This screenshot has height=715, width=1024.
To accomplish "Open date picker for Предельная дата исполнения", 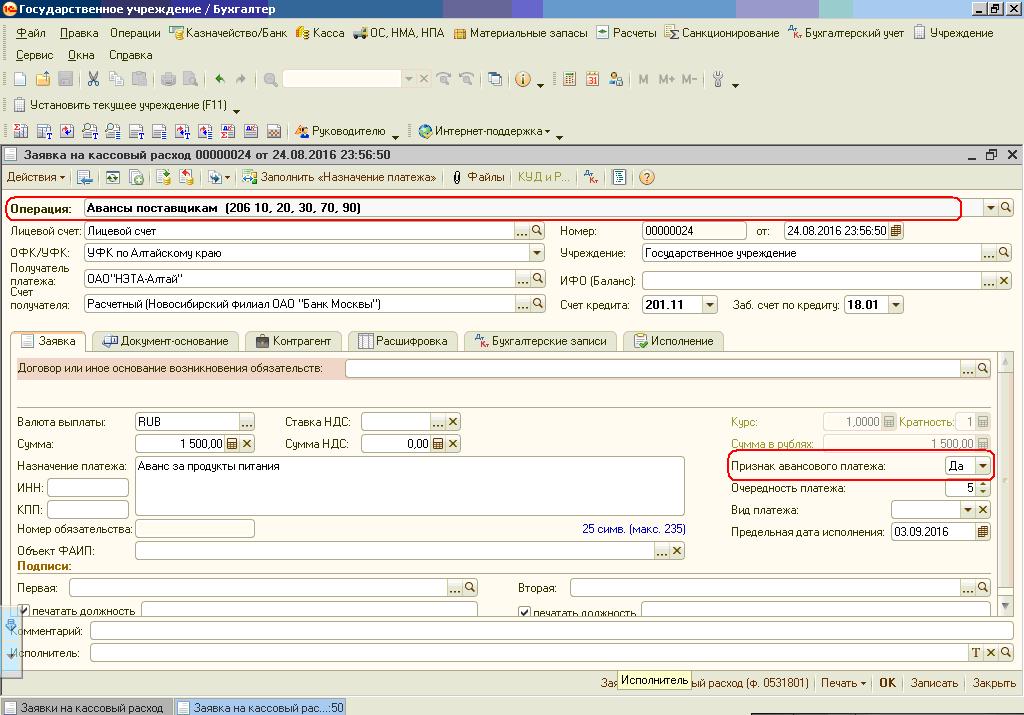I will tap(983, 532).
